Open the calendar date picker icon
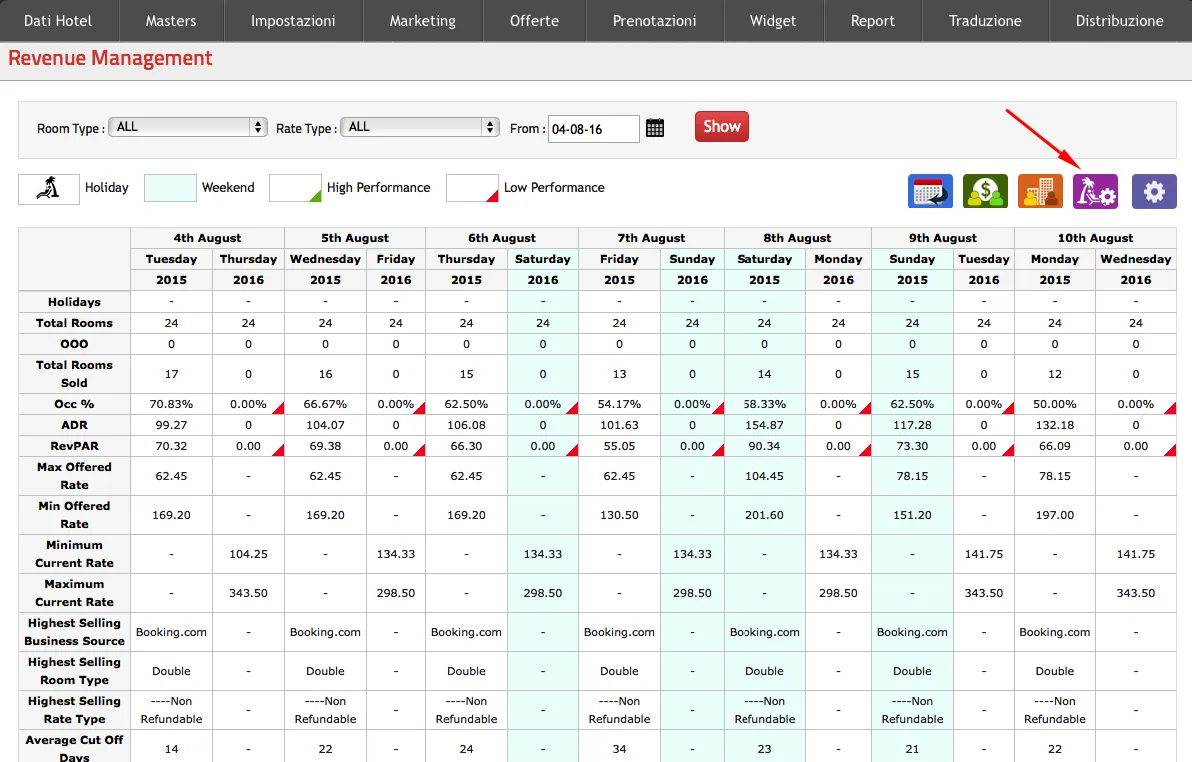This screenshot has width=1192, height=762. [655, 128]
